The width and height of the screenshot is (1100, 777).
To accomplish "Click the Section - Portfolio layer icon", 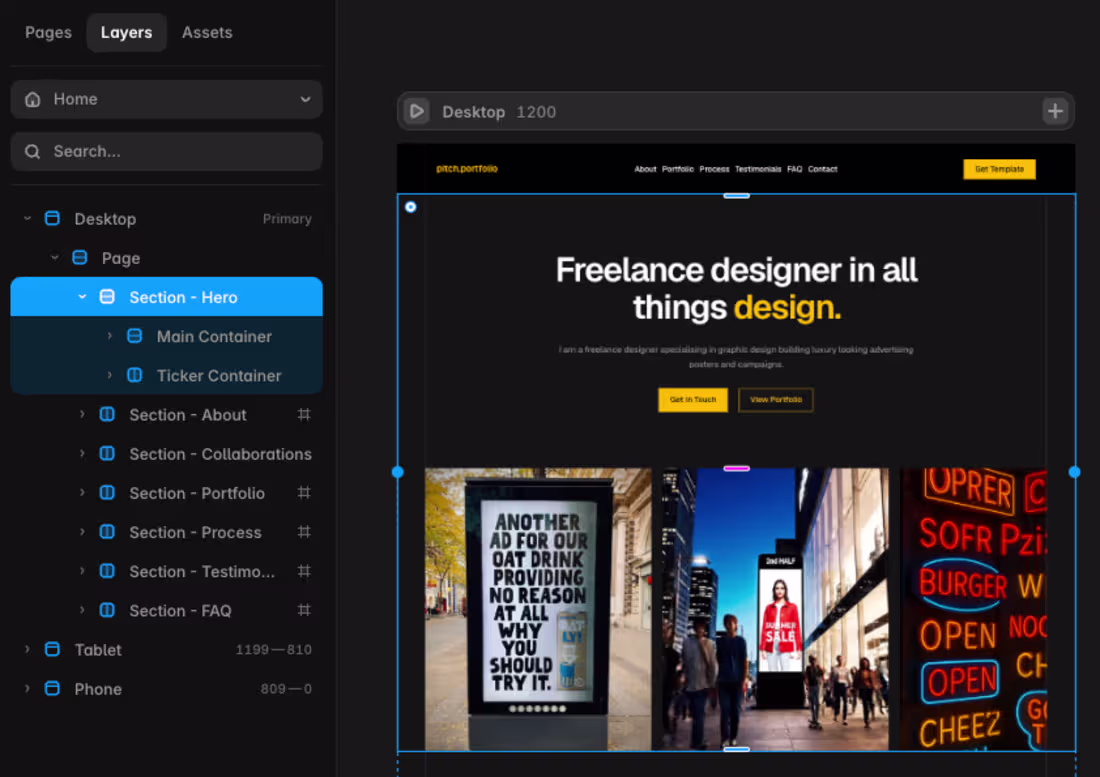I will 107,493.
